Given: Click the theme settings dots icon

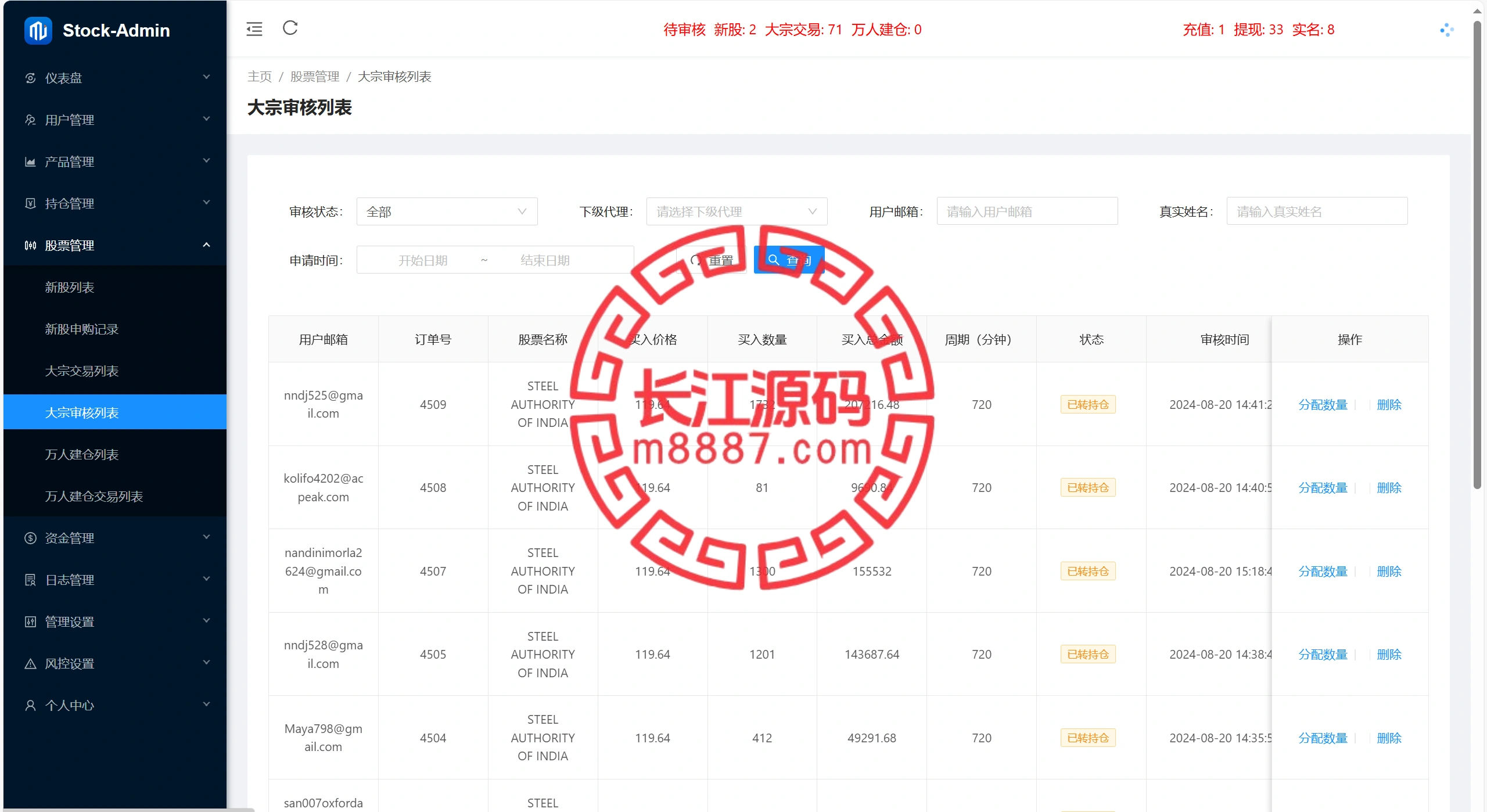Looking at the screenshot, I should pyautogui.click(x=1446, y=30).
